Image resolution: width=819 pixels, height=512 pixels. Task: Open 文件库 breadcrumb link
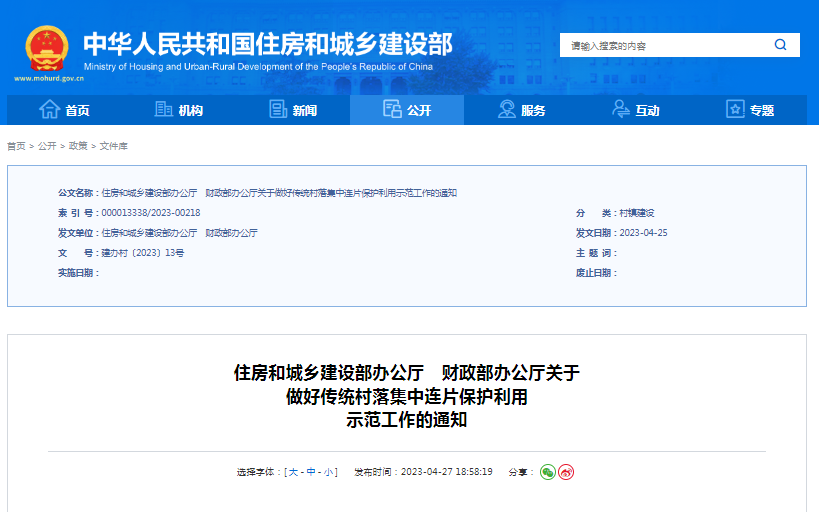pyautogui.click(x=114, y=146)
